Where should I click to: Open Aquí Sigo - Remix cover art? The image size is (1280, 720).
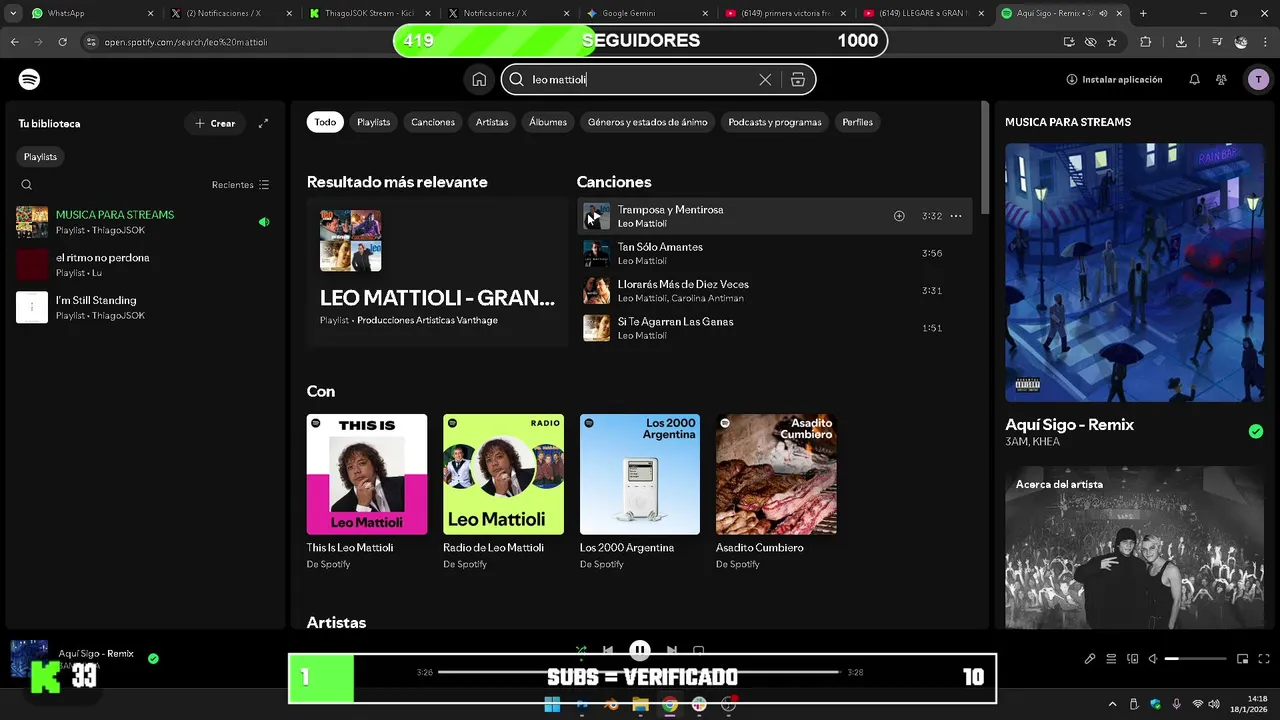click(x=1134, y=272)
